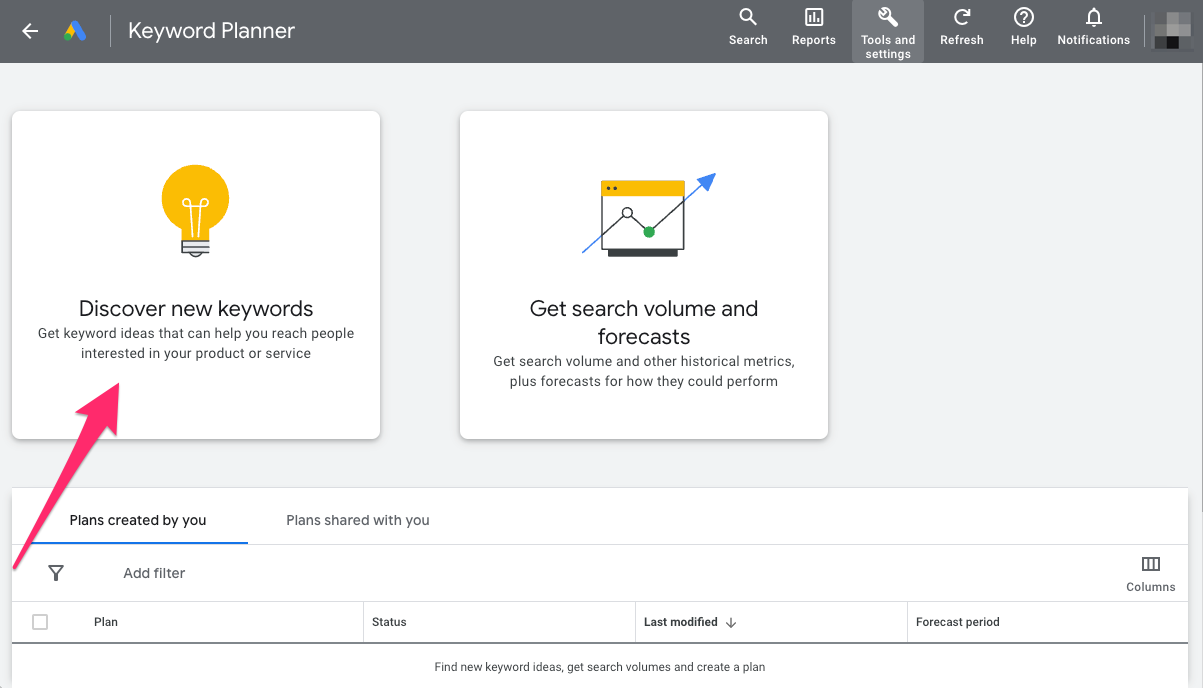The image size is (1203, 688).
Task: Open Get search volume and forecasts card
Action: 644,275
